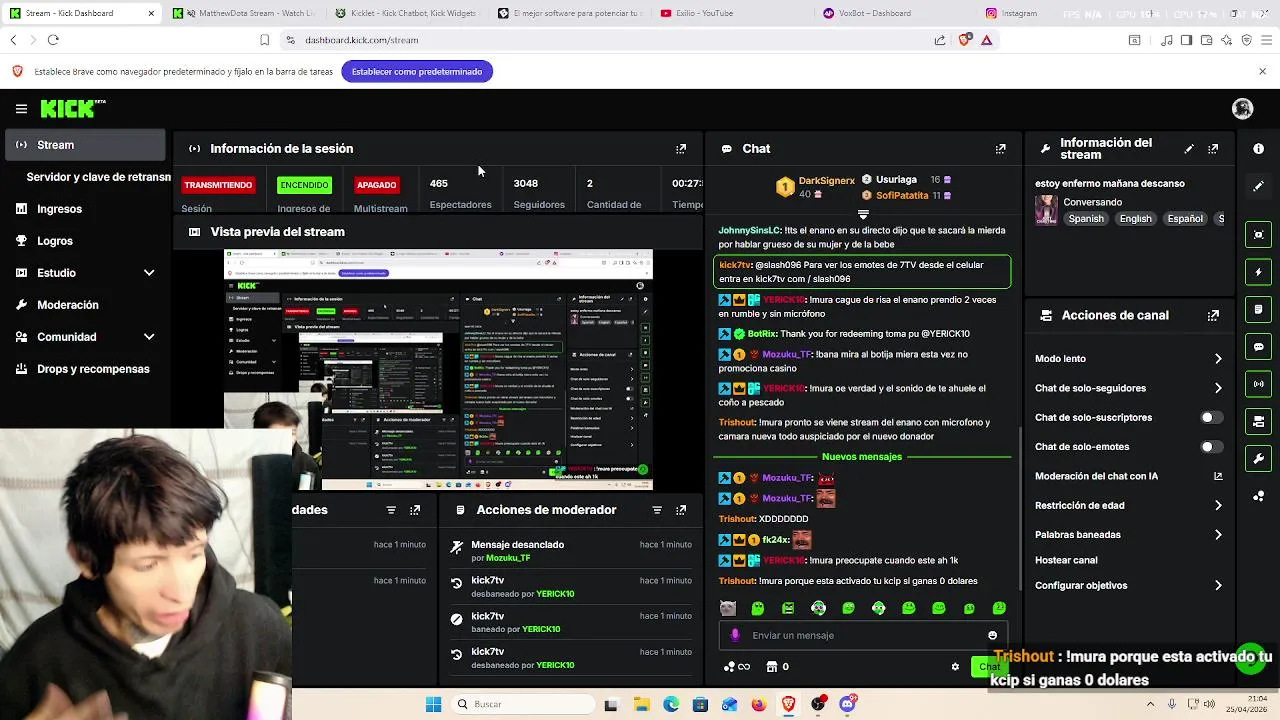Click the browser address bar dashboard.kick.com/stream
1280x720 pixels.
(361, 40)
